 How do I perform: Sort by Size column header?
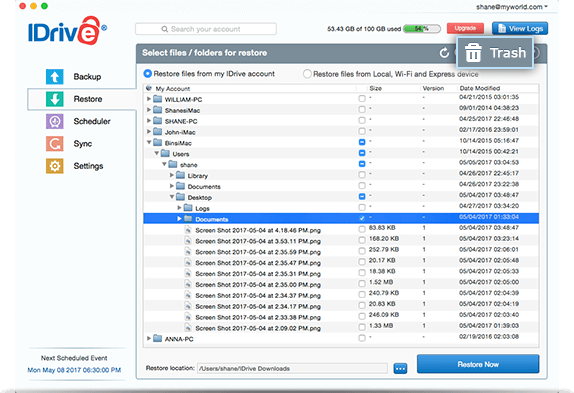(376, 88)
